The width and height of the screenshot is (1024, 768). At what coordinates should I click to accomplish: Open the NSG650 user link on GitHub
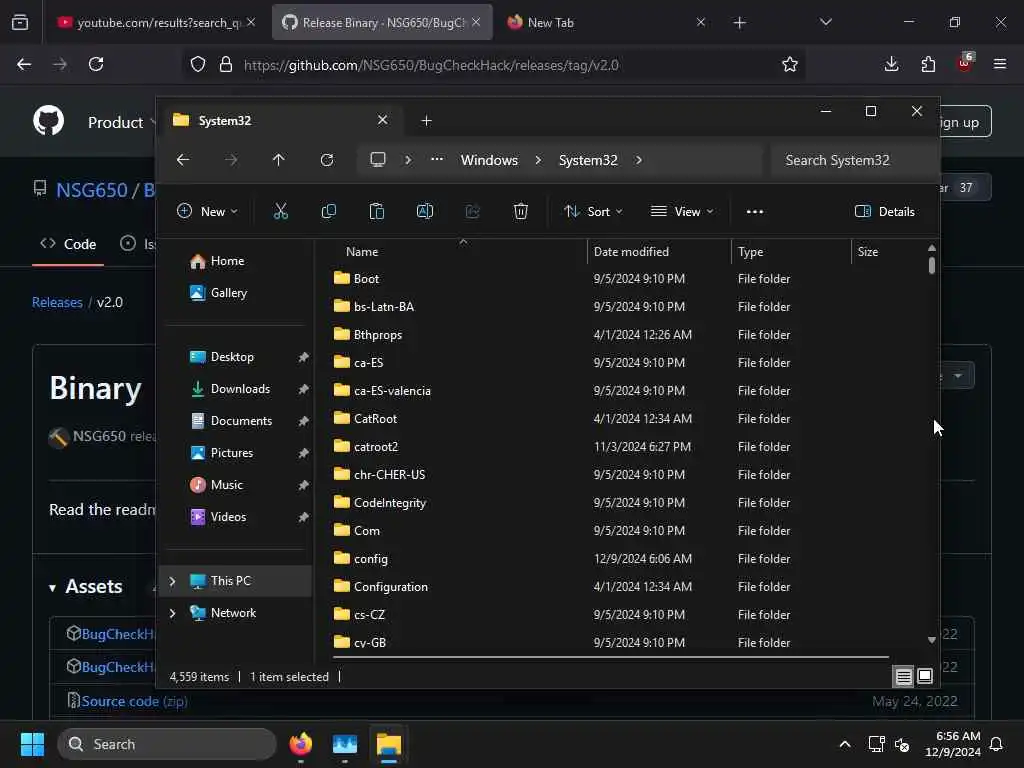pos(91,190)
